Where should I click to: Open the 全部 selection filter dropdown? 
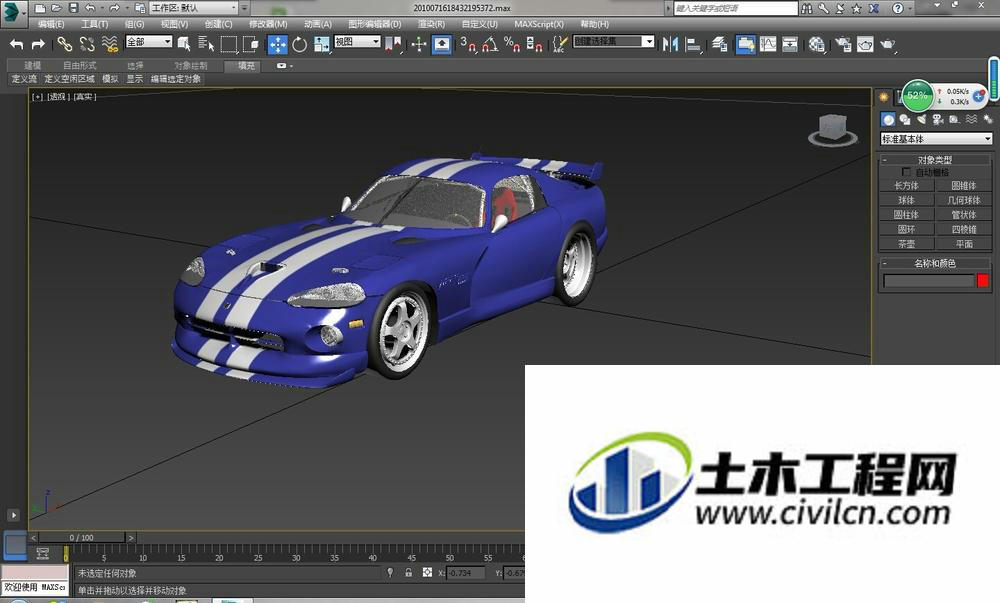click(149, 42)
